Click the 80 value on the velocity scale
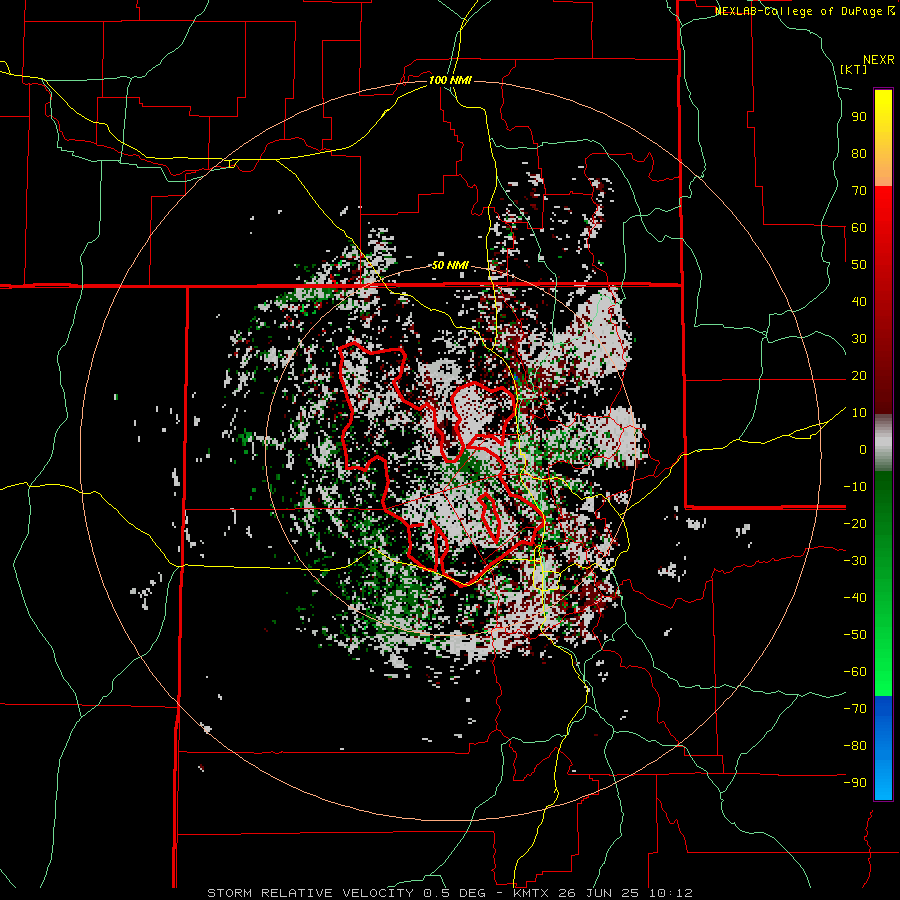 [859, 154]
